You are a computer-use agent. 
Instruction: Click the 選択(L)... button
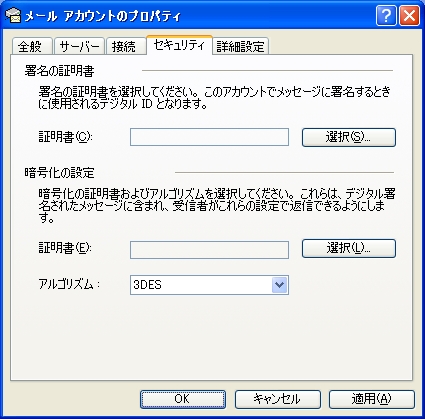(x=349, y=248)
